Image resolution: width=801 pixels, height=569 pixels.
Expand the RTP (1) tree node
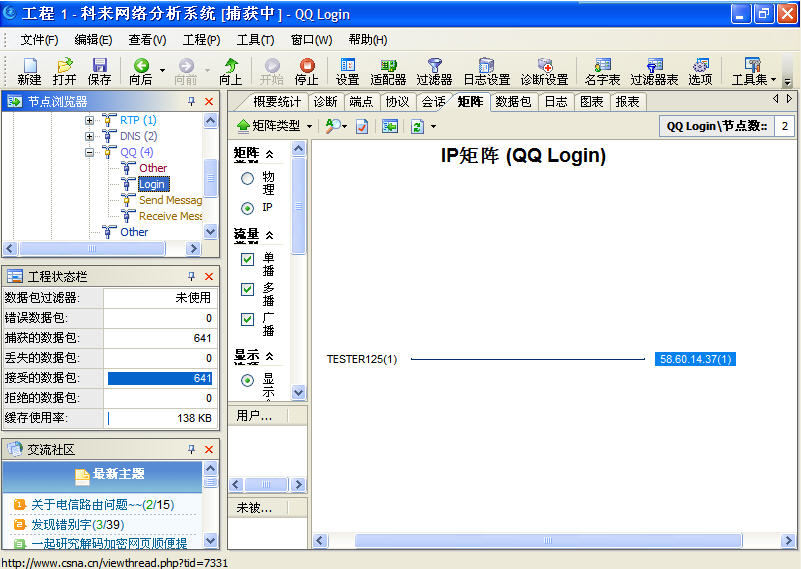(89, 121)
